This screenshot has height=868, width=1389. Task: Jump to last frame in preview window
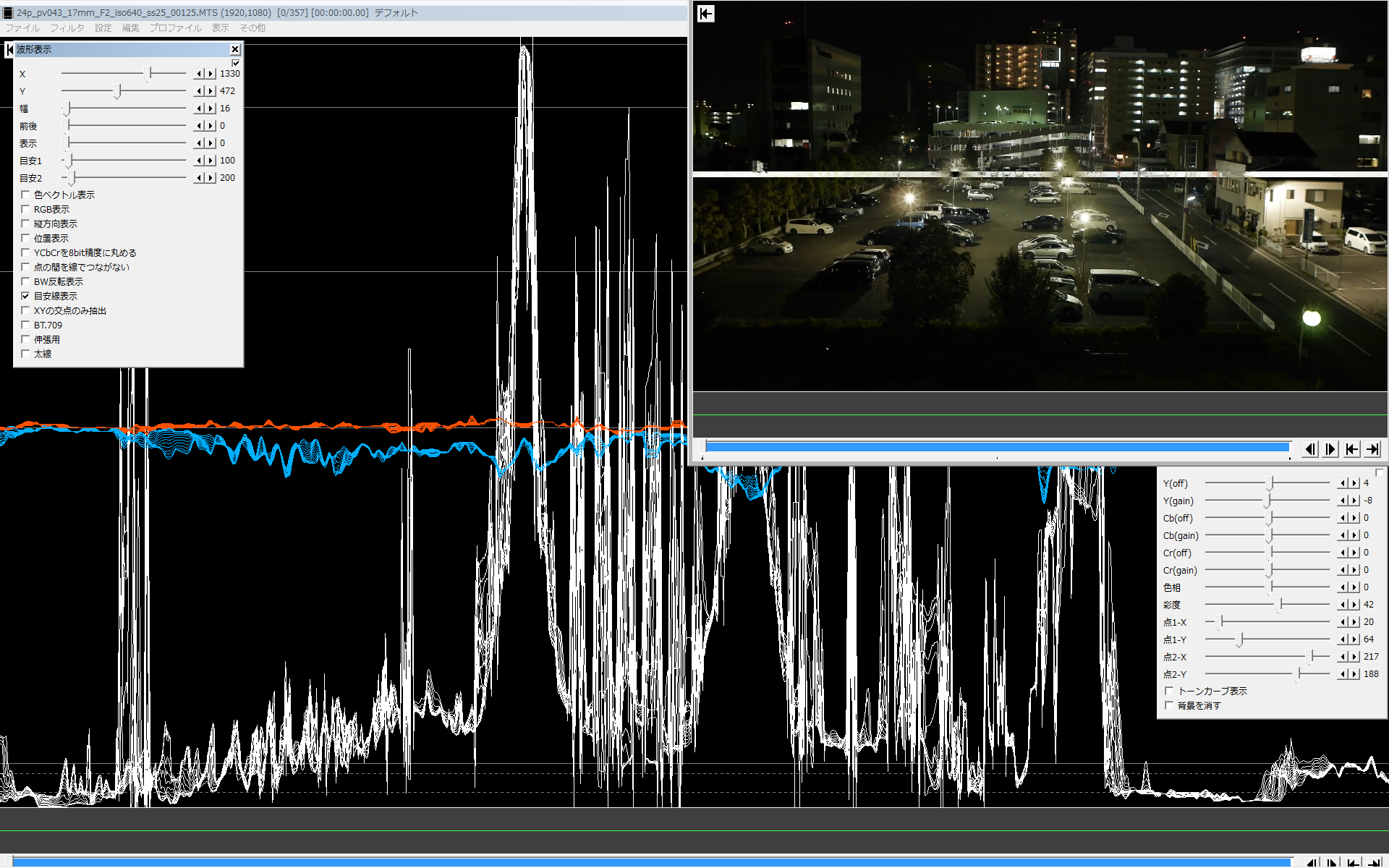point(1372,449)
